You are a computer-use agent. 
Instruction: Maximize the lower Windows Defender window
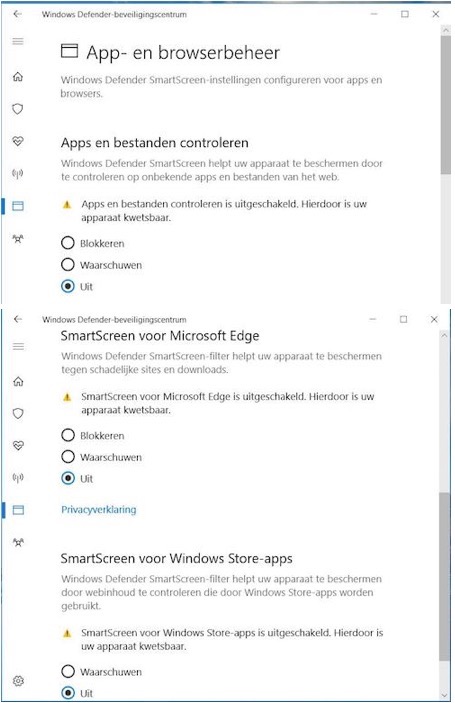click(403, 319)
